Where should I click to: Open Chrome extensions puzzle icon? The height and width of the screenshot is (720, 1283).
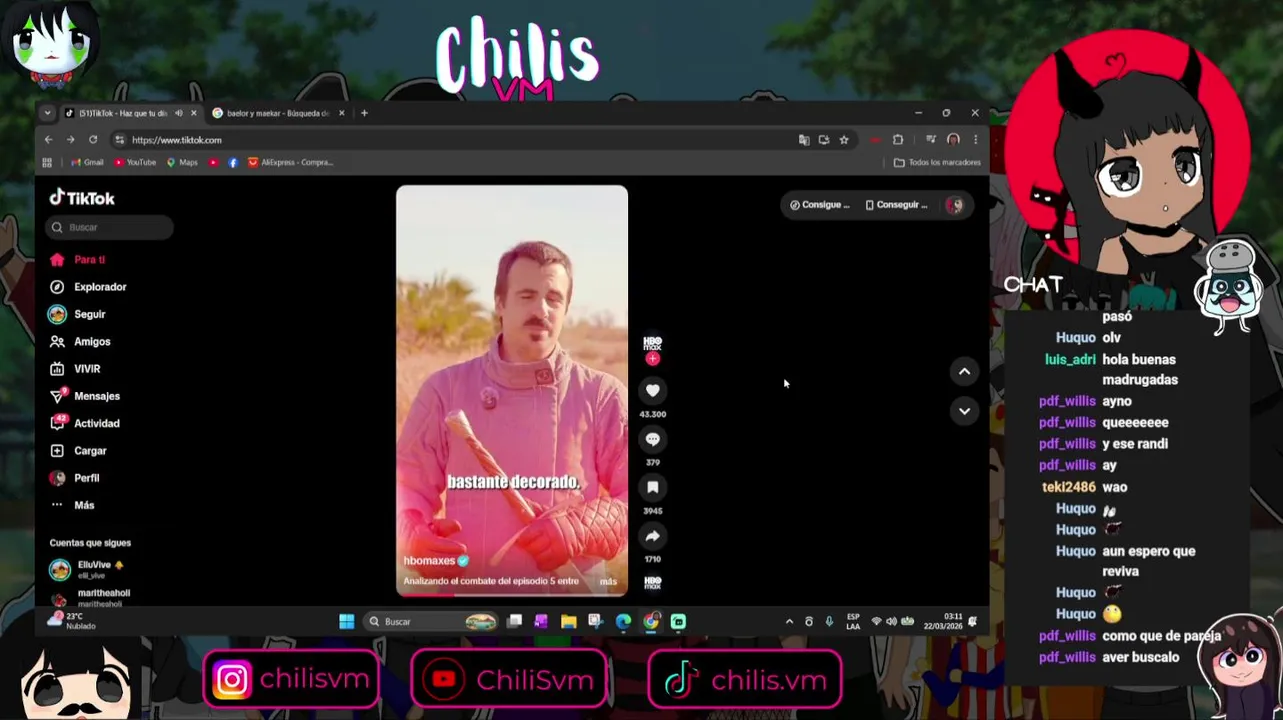898,140
